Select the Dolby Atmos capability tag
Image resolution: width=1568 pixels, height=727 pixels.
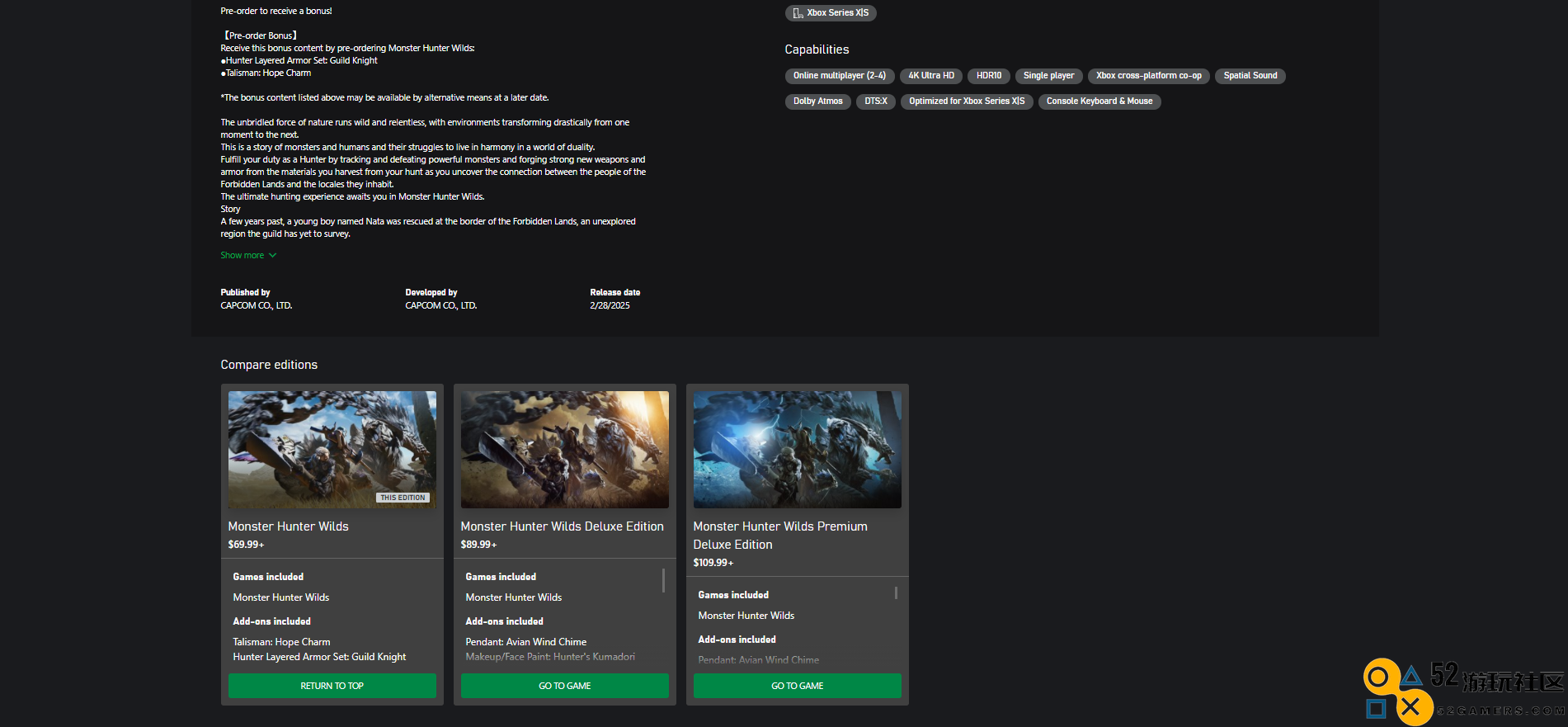[818, 101]
